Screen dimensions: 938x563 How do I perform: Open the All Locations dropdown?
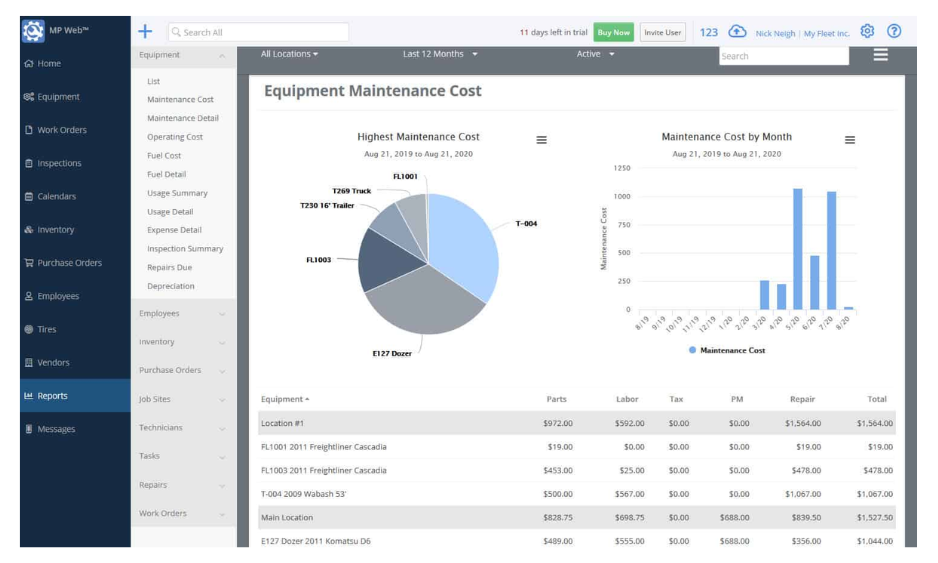(289, 54)
